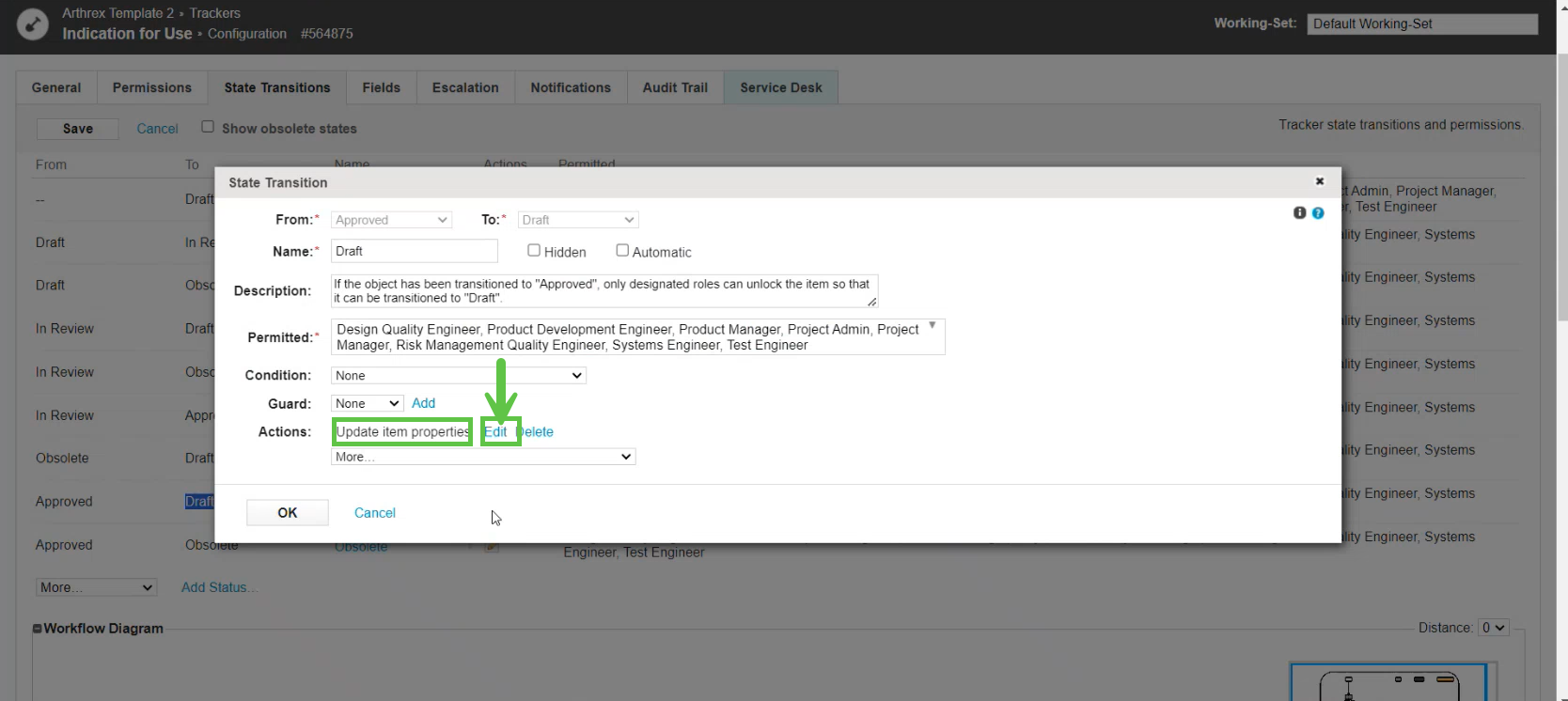The image size is (1568, 701).
Task: Click the Add guard link
Action: tap(423, 403)
